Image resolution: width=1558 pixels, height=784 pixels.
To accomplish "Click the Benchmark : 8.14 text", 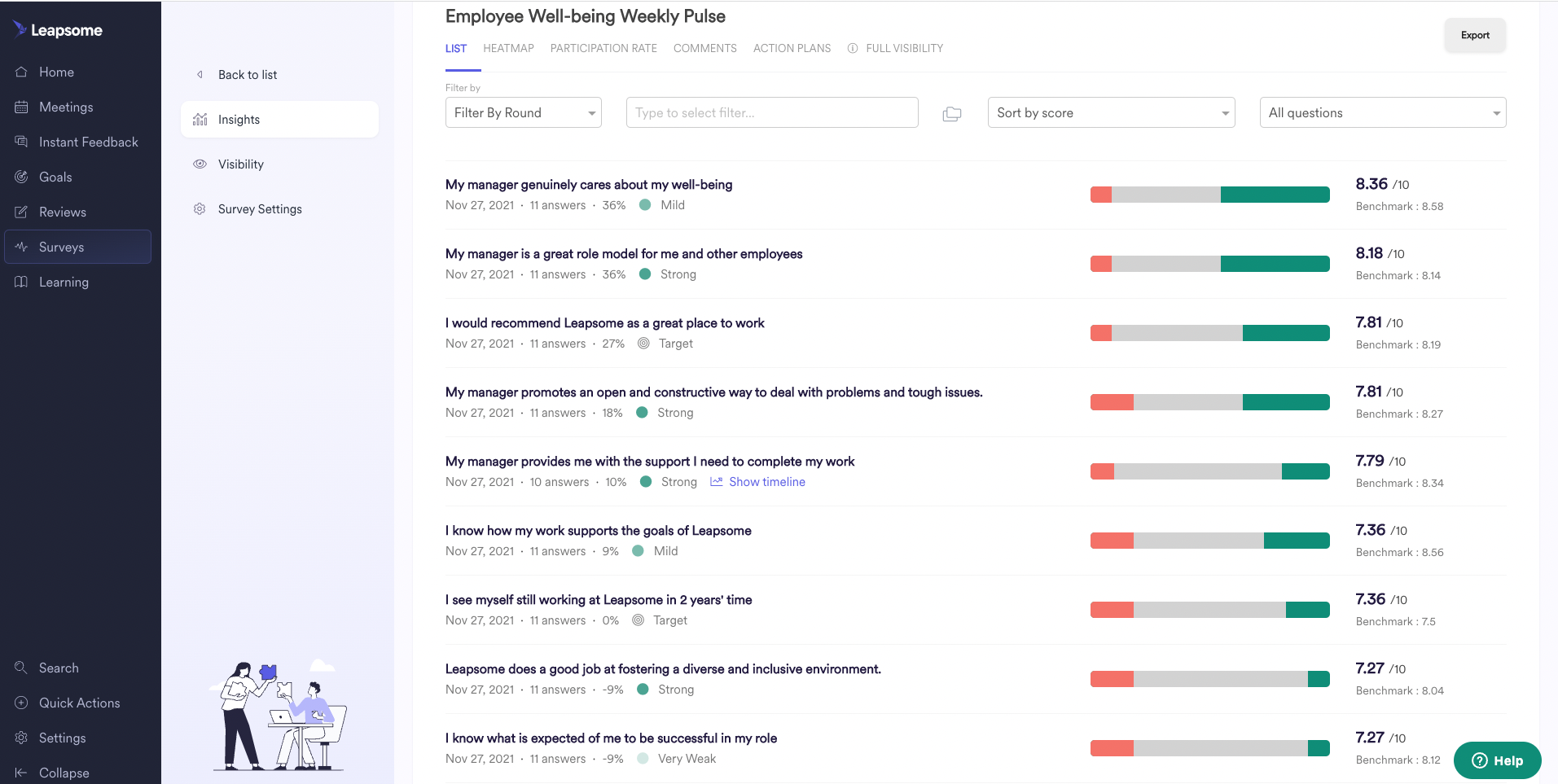I will (x=1398, y=276).
